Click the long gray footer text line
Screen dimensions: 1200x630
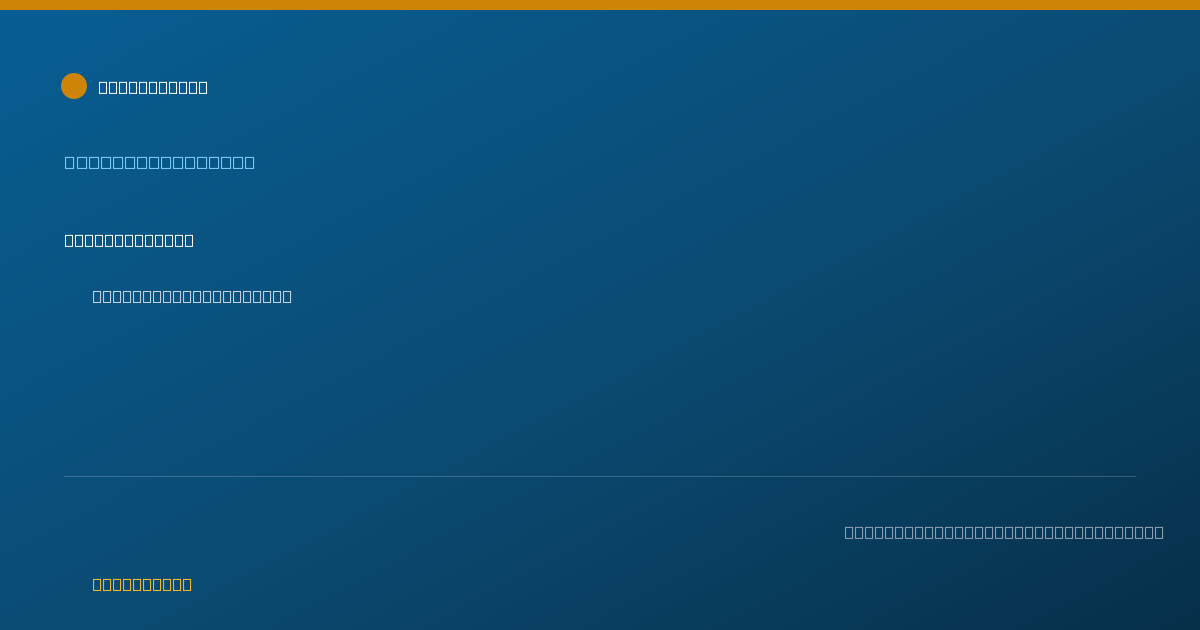point(1004,532)
